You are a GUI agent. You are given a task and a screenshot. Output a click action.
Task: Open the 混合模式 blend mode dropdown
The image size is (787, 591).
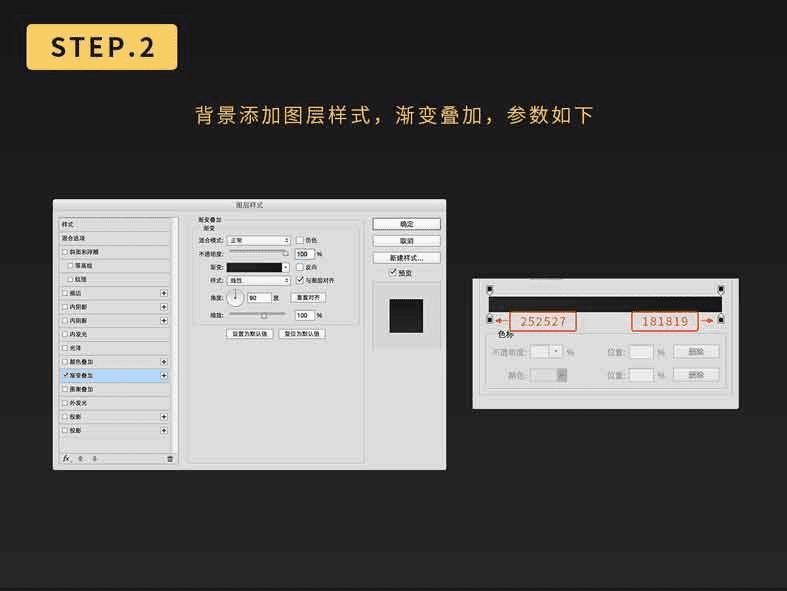258,241
